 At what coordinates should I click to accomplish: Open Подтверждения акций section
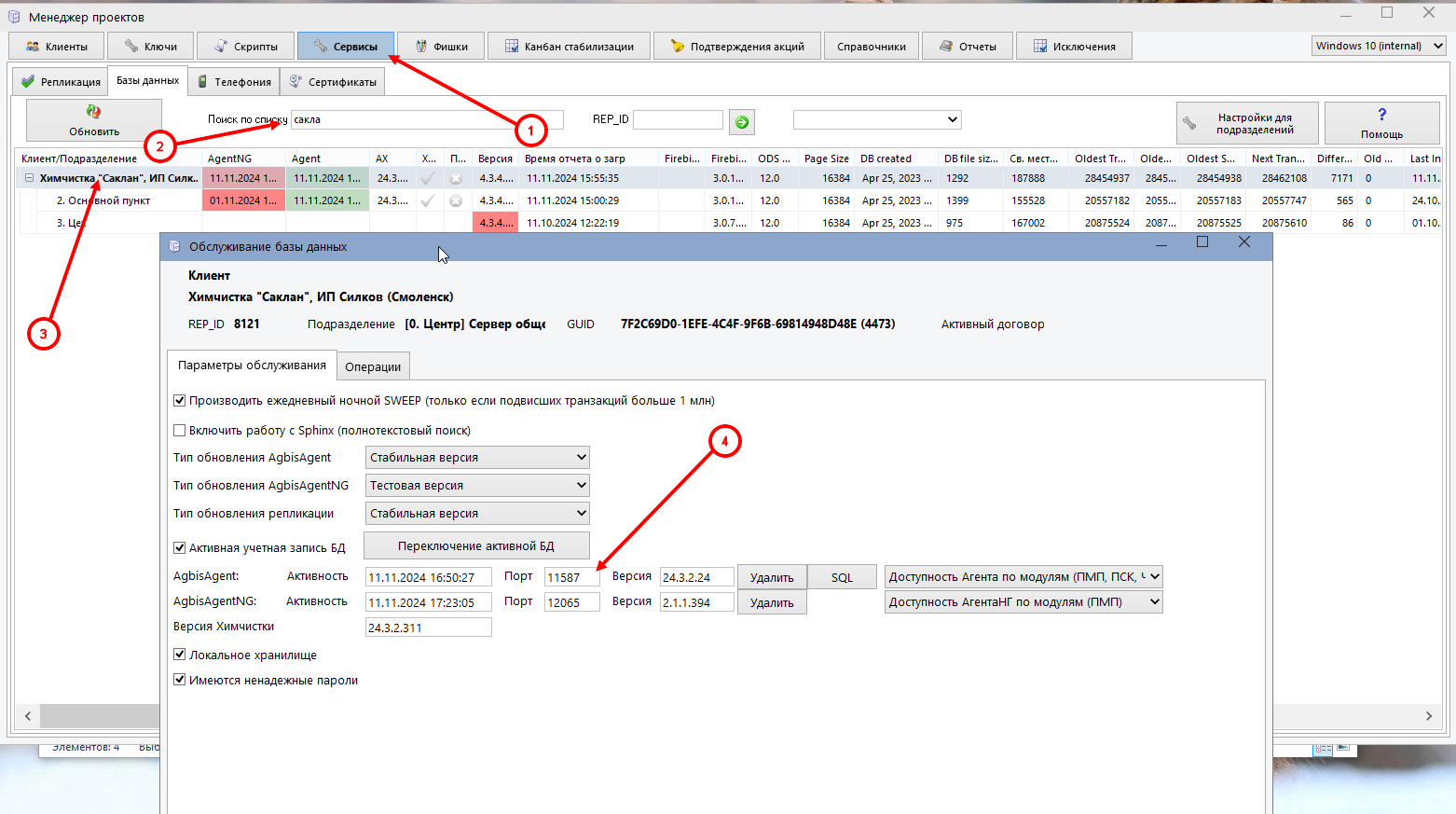(x=737, y=46)
